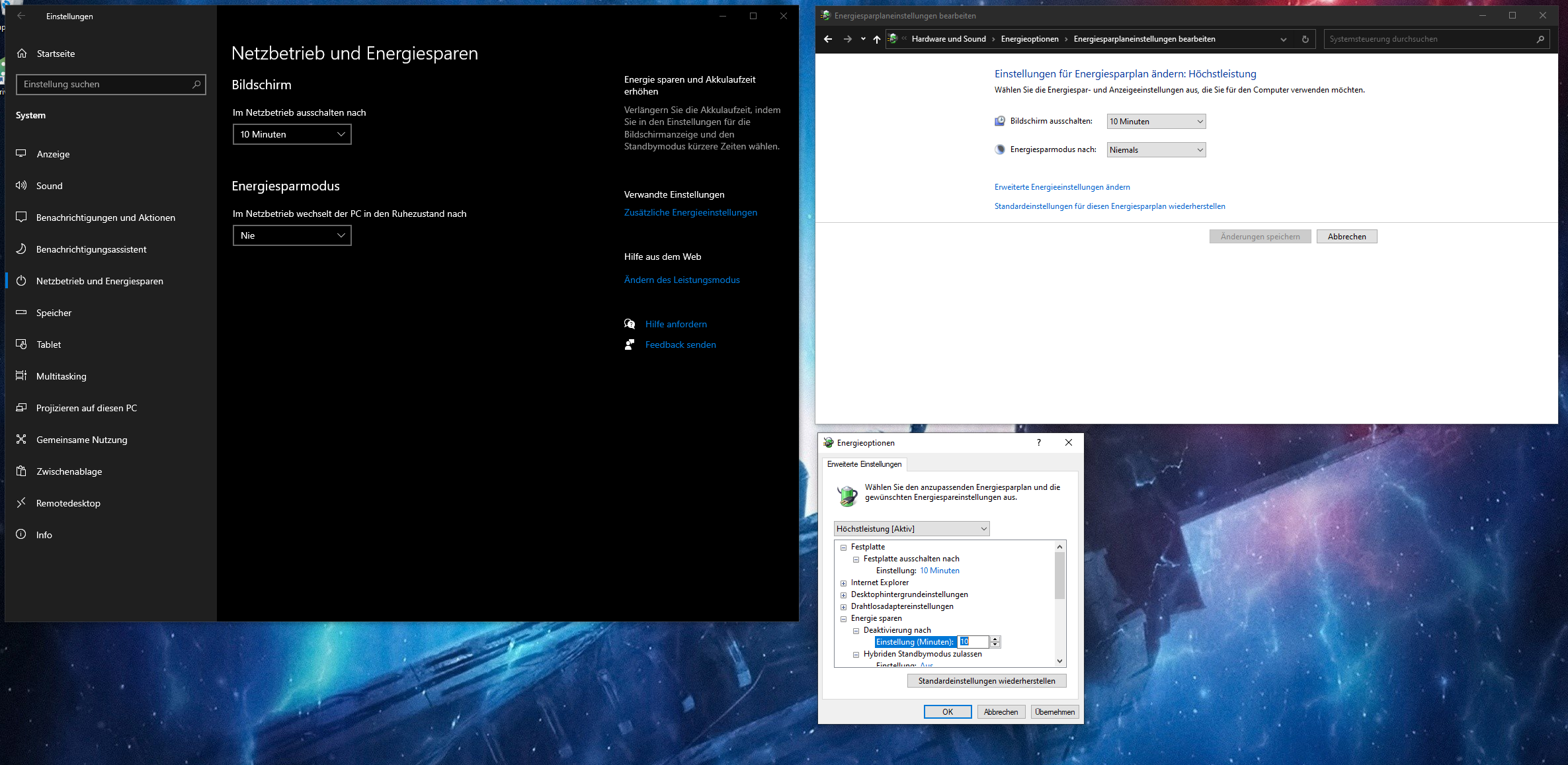The width and height of the screenshot is (1568, 765).
Task: Open the Anzeige display settings
Action: [x=53, y=154]
